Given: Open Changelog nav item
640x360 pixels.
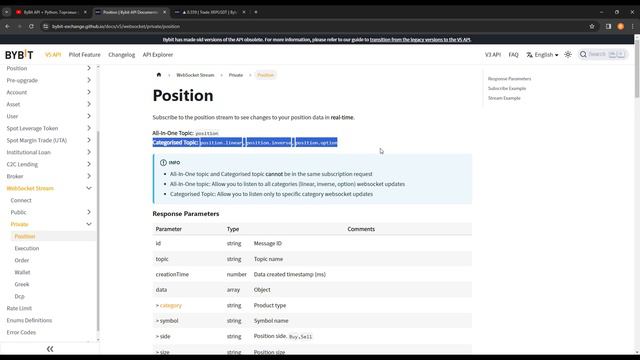Looking at the screenshot, I should coord(122,55).
